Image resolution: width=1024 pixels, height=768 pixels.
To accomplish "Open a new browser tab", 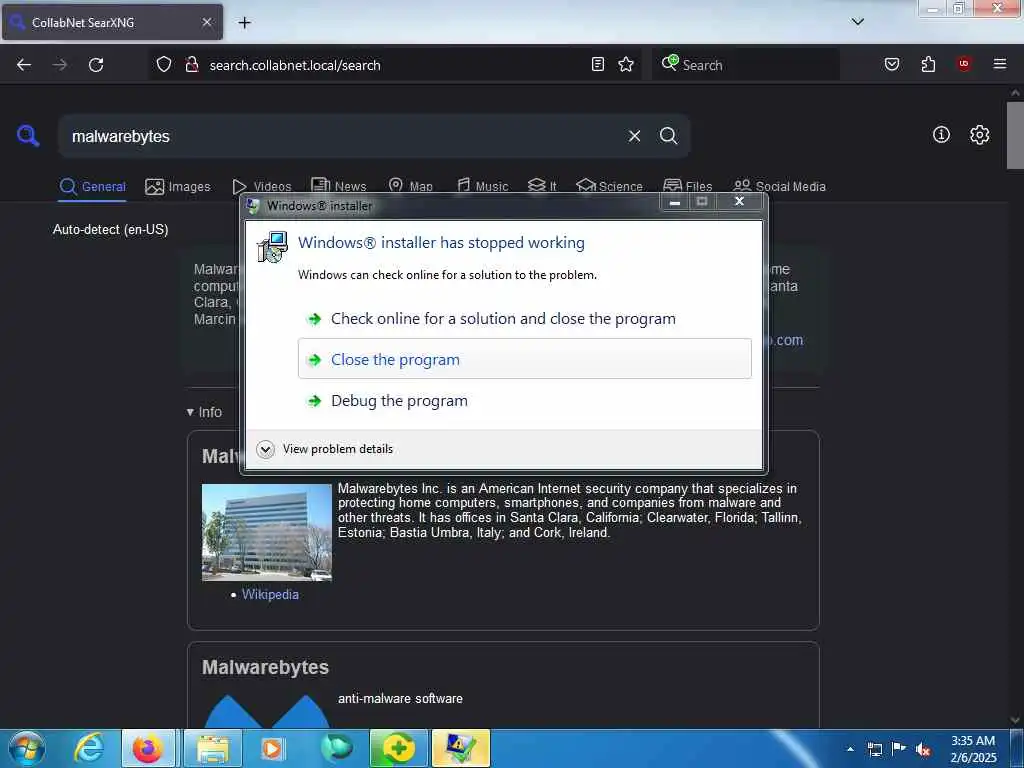I will pyautogui.click(x=244, y=23).
